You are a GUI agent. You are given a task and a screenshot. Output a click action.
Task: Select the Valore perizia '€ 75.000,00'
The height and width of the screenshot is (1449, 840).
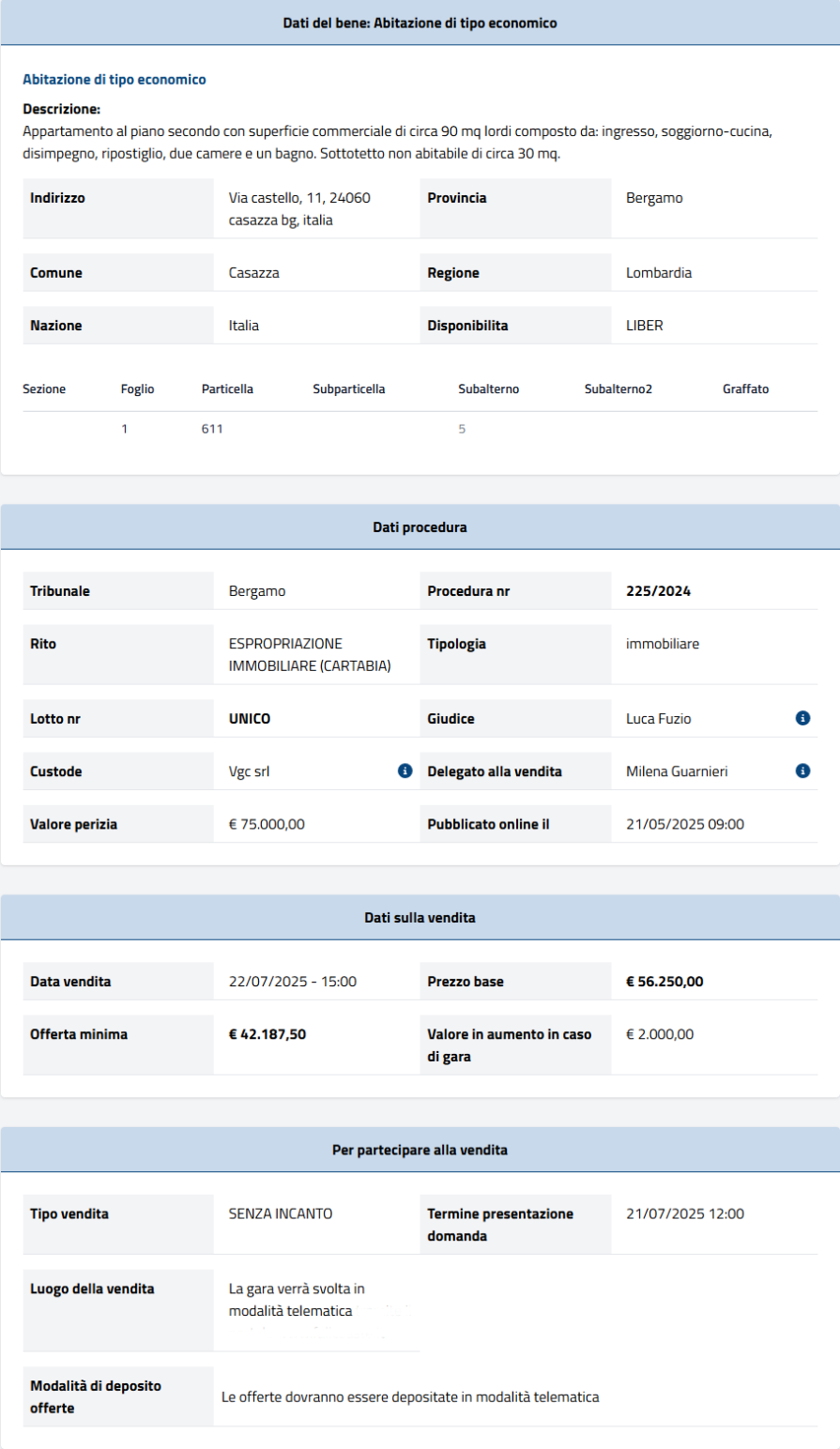pyautogui.click(x=267, y=824)
